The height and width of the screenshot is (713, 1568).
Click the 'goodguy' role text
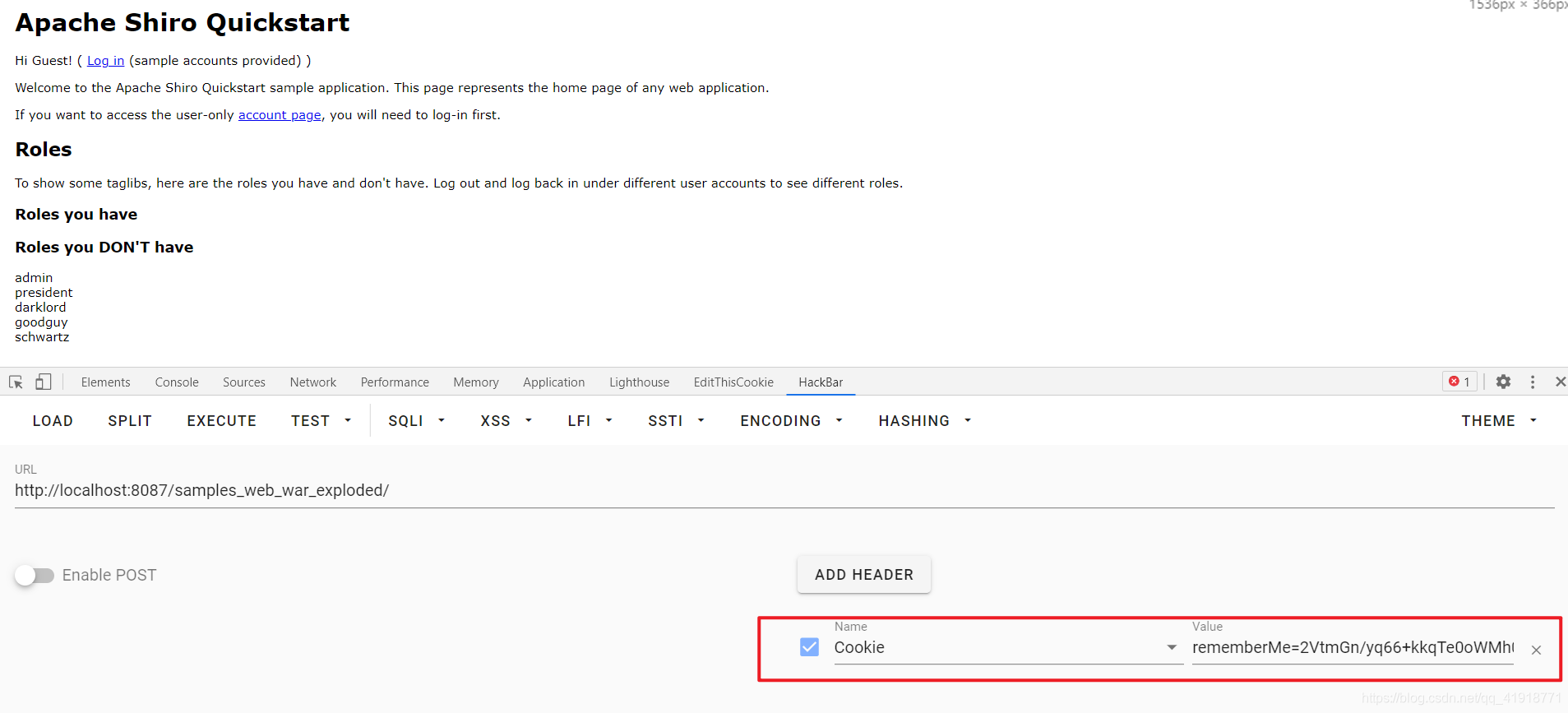[x=41, y=322]
